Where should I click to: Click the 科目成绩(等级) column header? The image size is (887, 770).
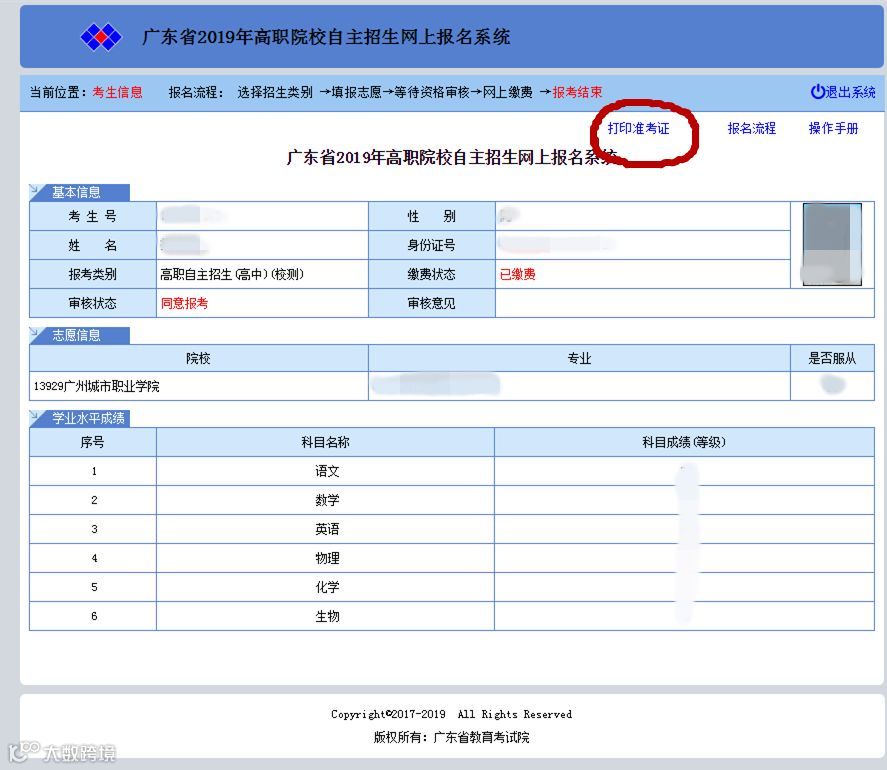pyautogui.click(x=684, y=442)
